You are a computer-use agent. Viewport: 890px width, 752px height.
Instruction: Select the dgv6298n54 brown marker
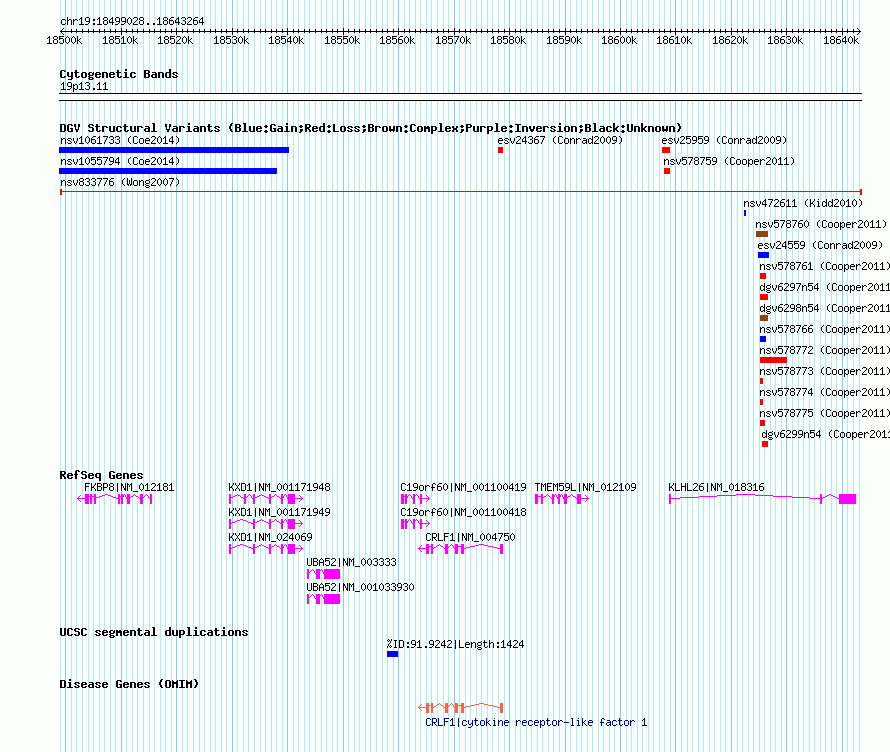[x=764, y=318]
